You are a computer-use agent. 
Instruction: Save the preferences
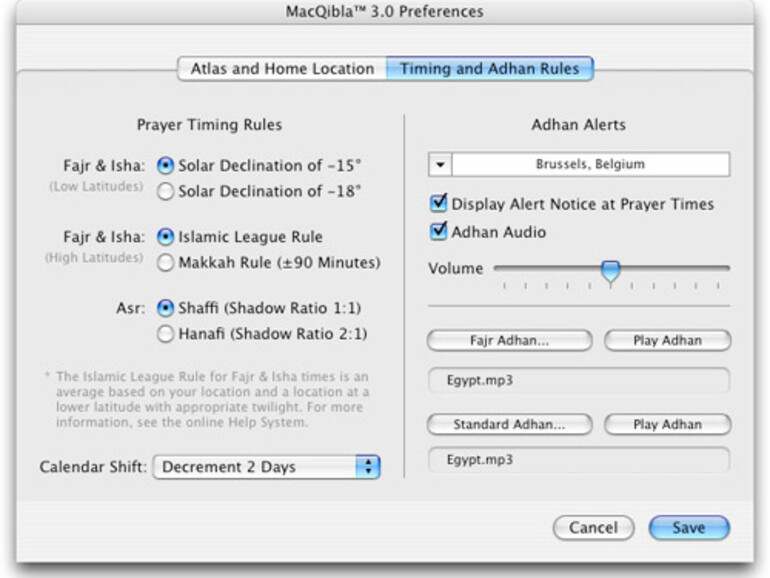pyautogui.click(x=689, y=527)
